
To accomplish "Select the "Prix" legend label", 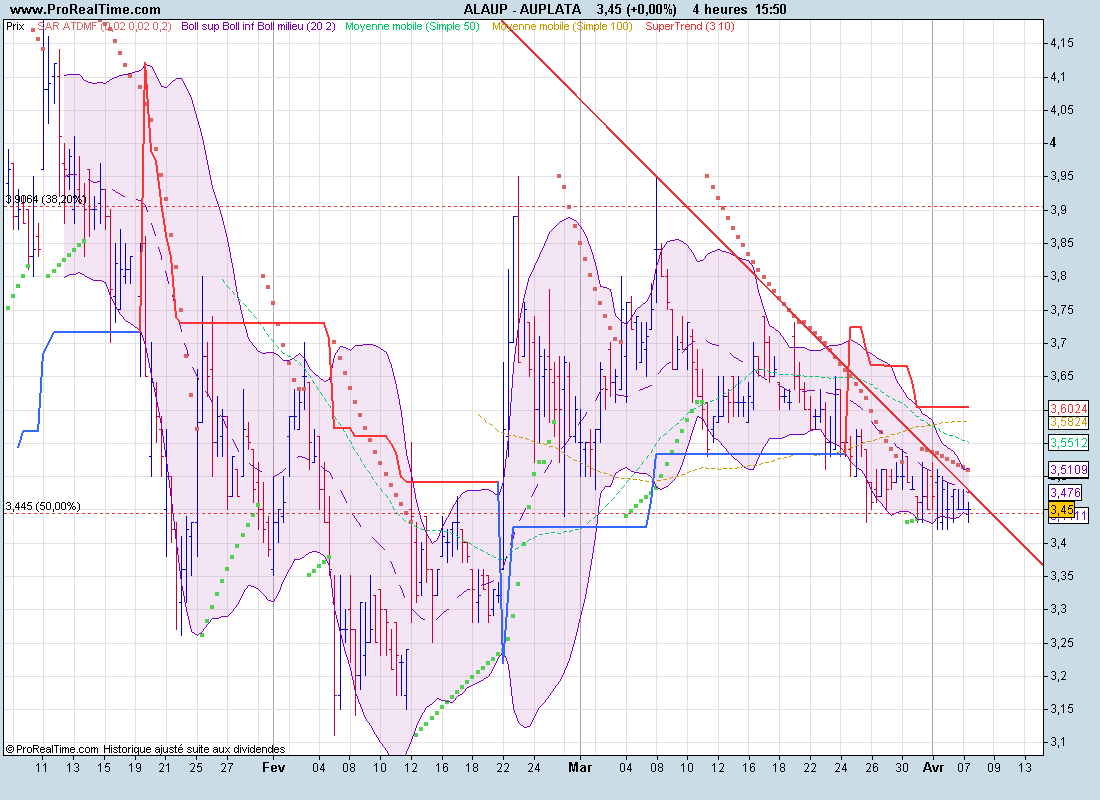I will [15, 26].
